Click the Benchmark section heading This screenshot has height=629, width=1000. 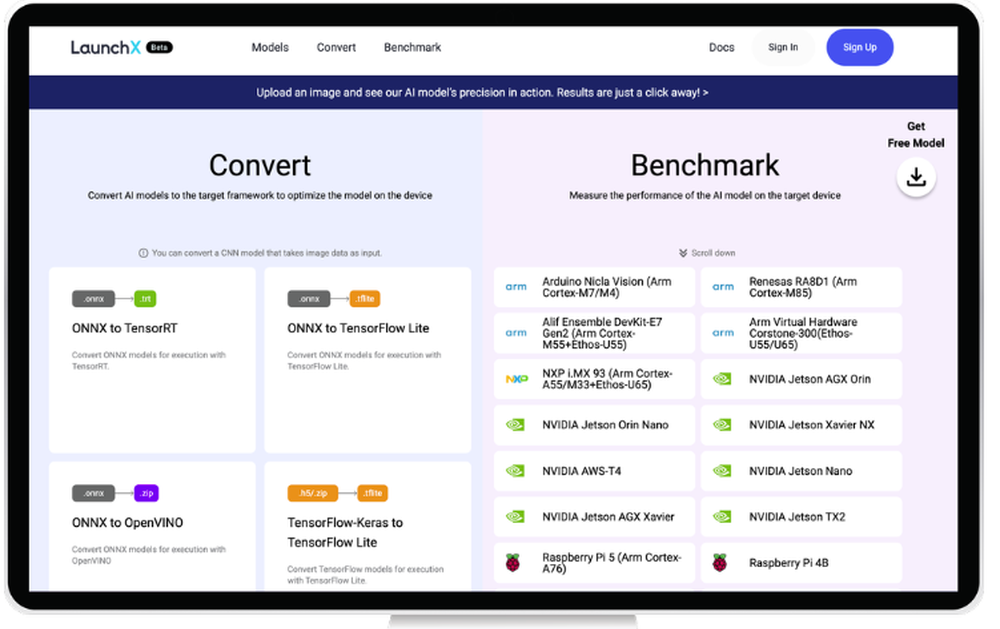pos(705,166)
